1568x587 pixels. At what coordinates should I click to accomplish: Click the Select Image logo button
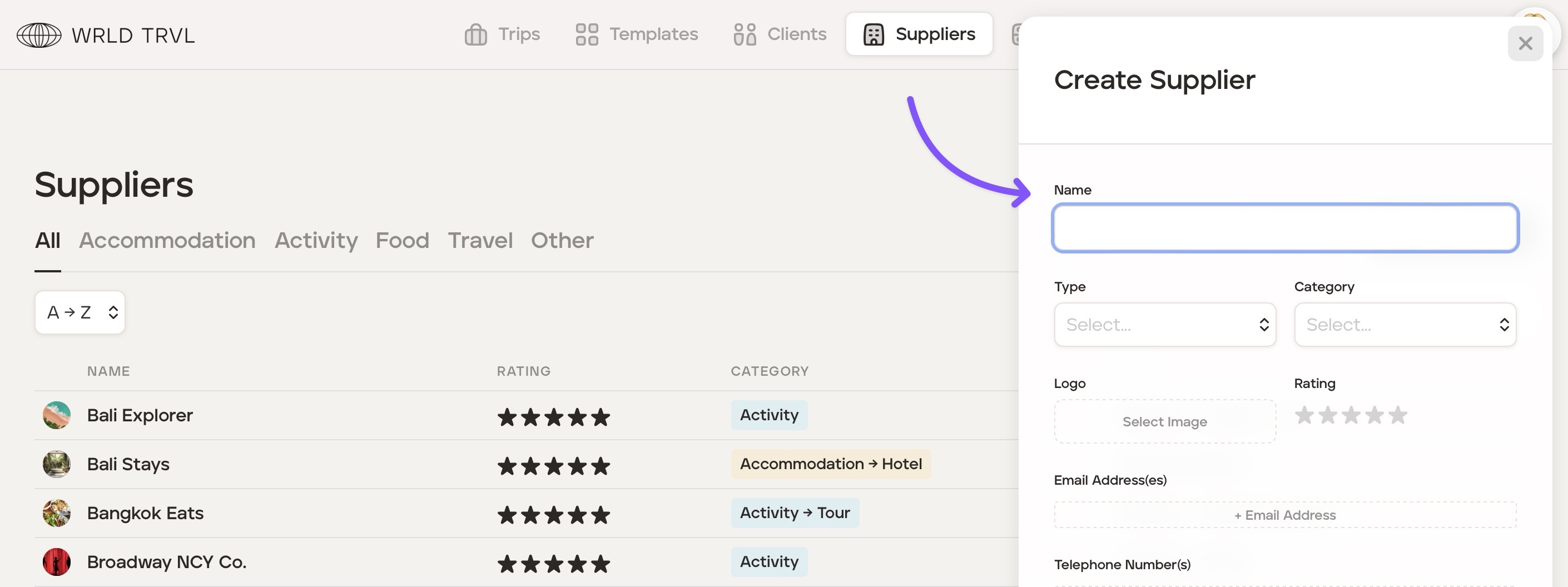[1164, 421]
